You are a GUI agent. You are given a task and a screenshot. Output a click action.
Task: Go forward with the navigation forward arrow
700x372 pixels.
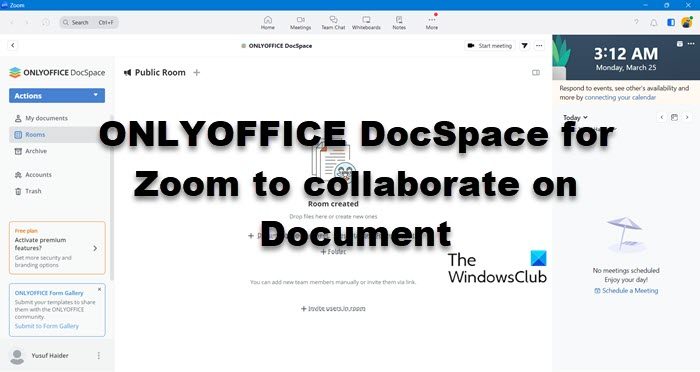[28, 22]
